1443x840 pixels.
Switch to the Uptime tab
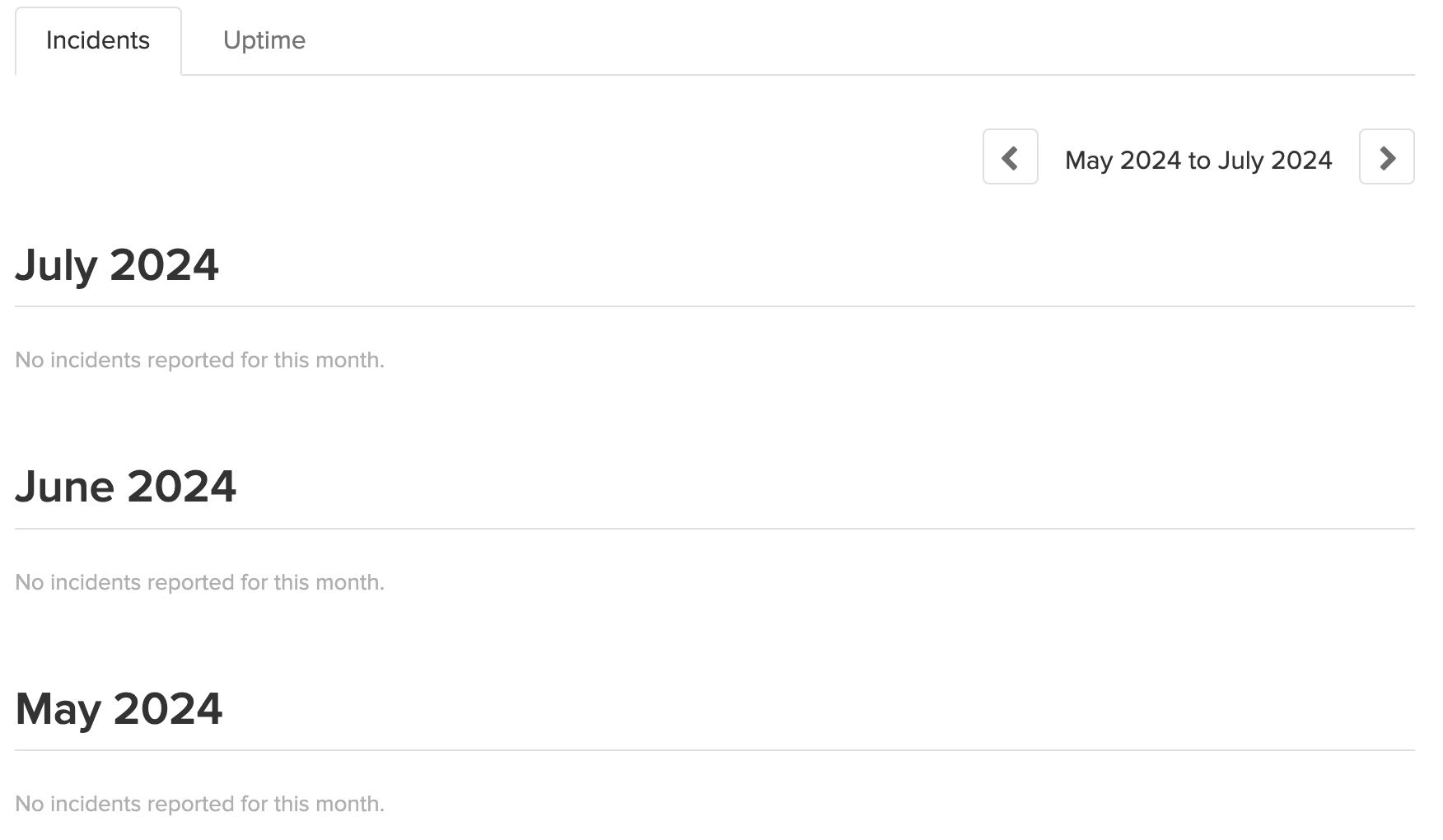(264, 40)
